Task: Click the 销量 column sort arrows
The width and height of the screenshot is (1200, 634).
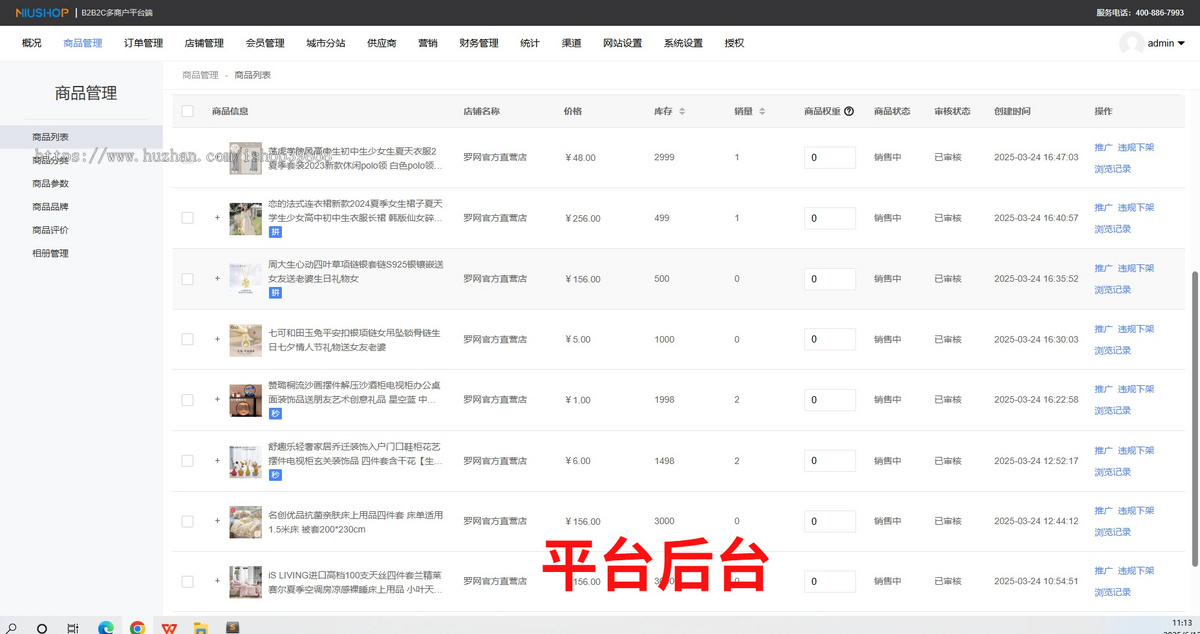Action: tap(762, 111)
